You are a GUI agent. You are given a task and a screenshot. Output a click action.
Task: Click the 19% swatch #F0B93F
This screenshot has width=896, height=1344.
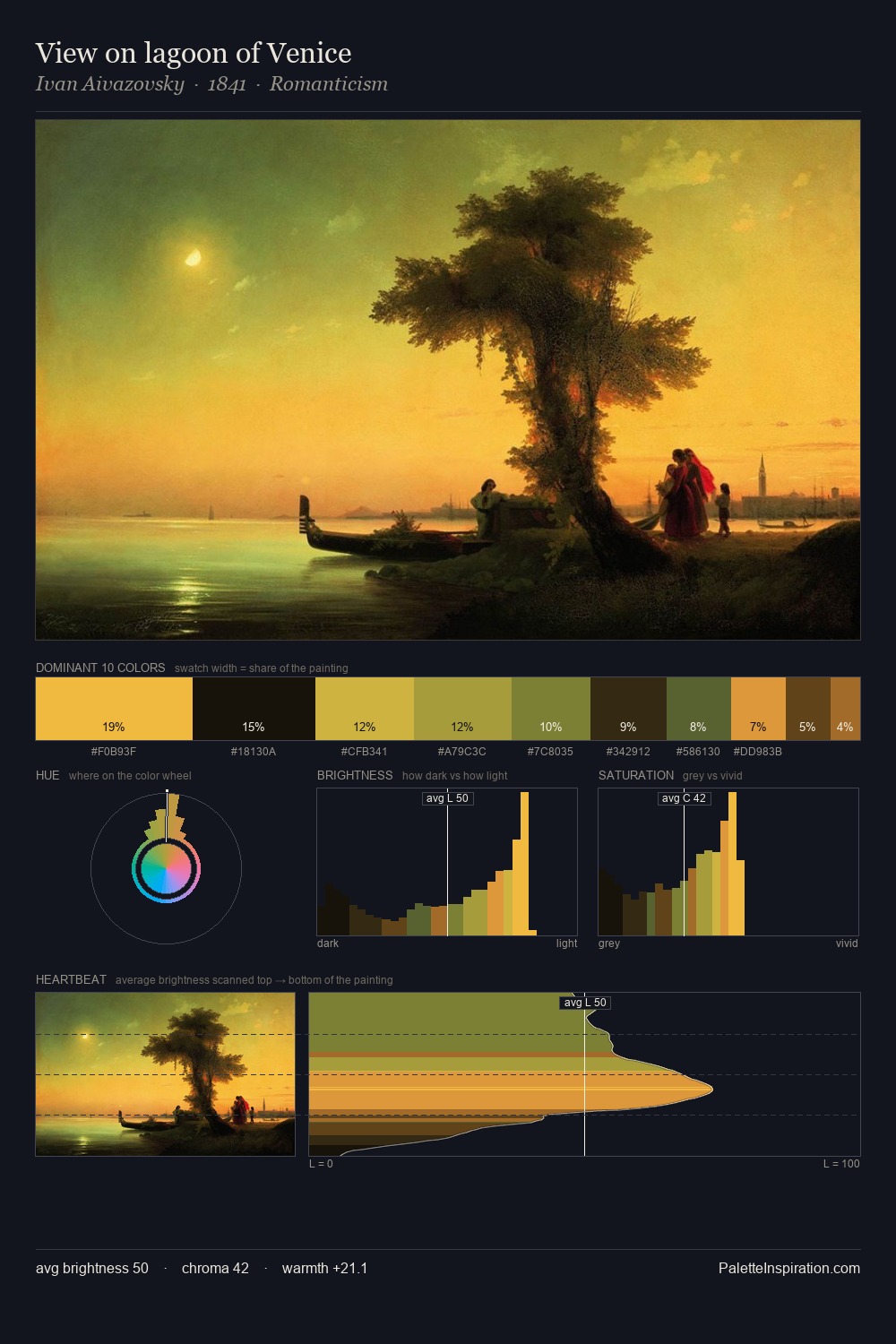pos(114,709)
